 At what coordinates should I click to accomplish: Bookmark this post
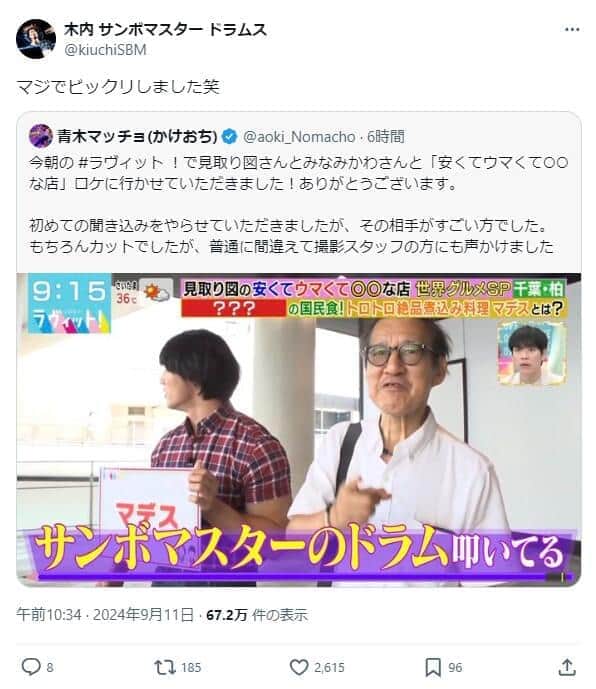click(x=433, y=667)
